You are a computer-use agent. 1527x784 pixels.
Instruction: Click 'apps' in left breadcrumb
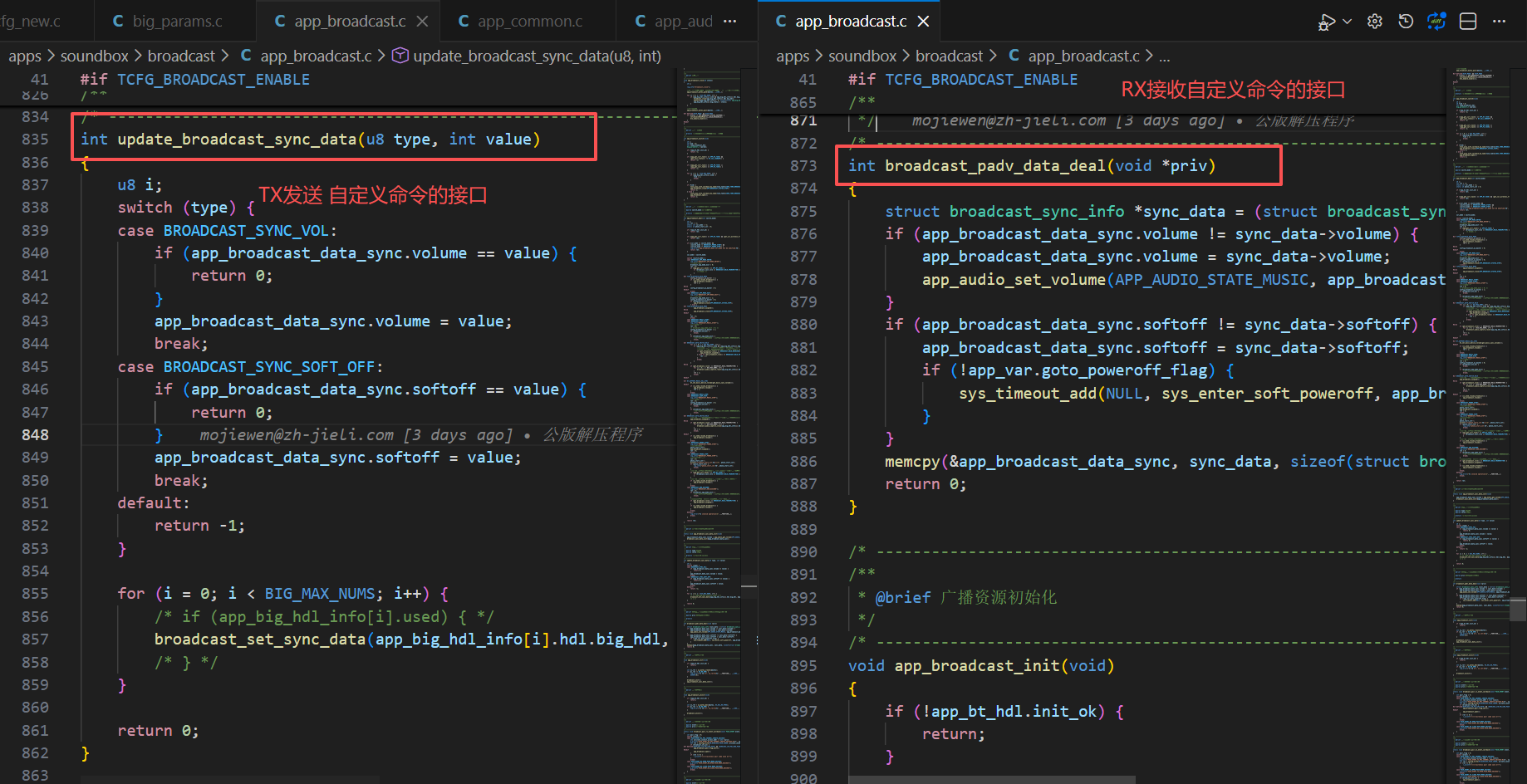25,56
